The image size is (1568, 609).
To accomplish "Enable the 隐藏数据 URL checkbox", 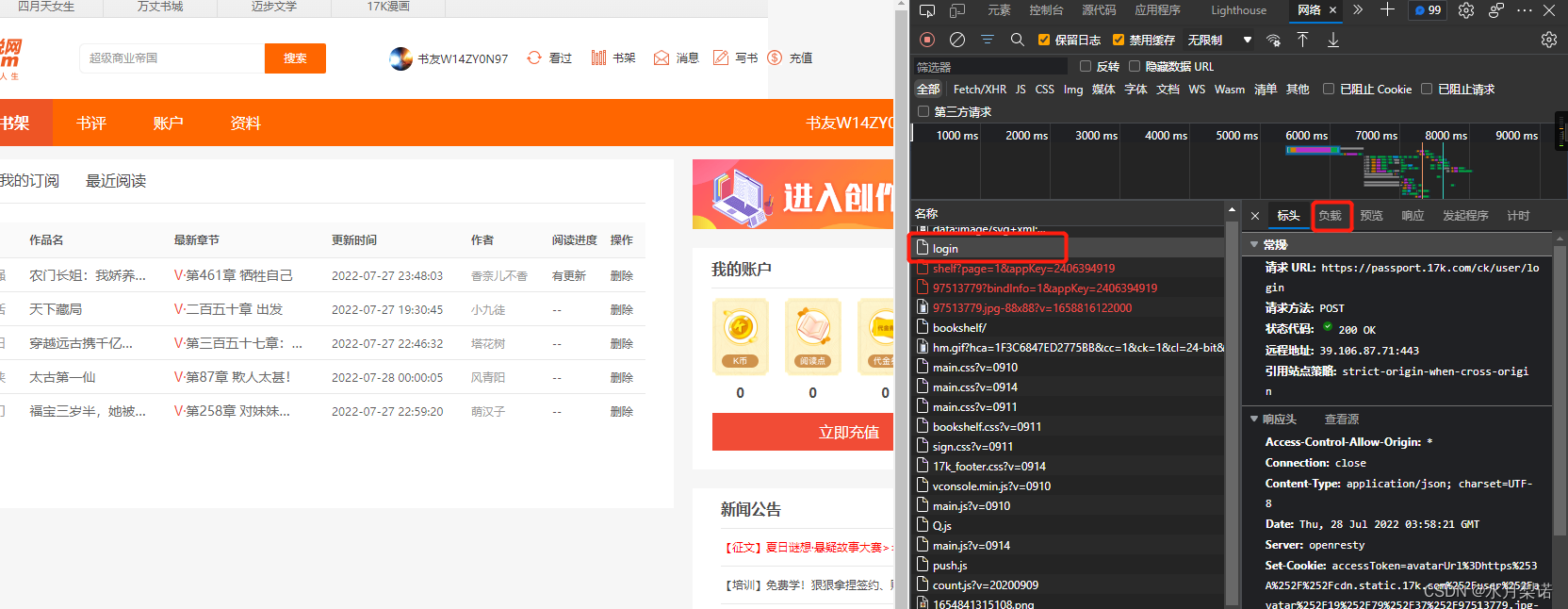I will click(1135, 66).
